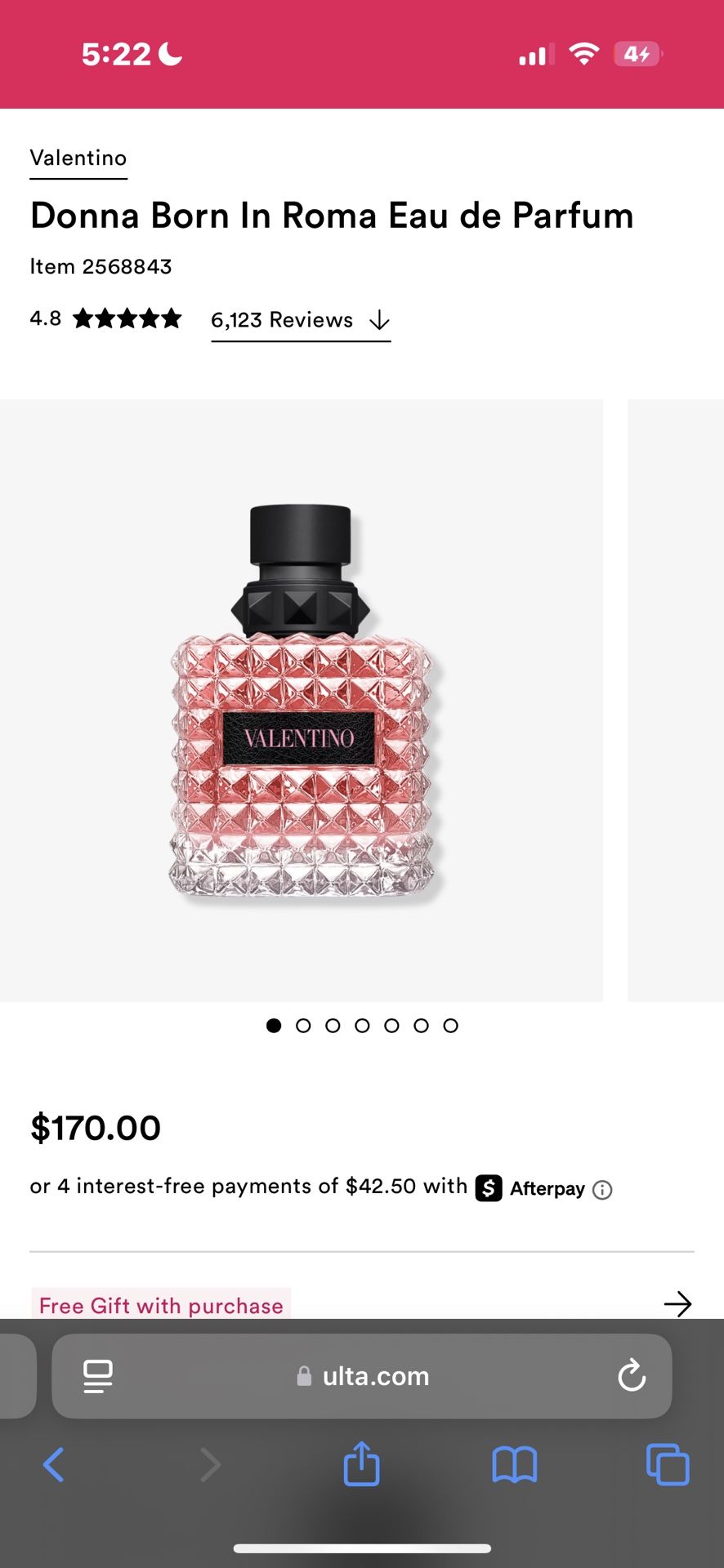Screen dimensions: 724x1568
Task: Open the Safari tabs overview icon
Action: click(668, 1464)
